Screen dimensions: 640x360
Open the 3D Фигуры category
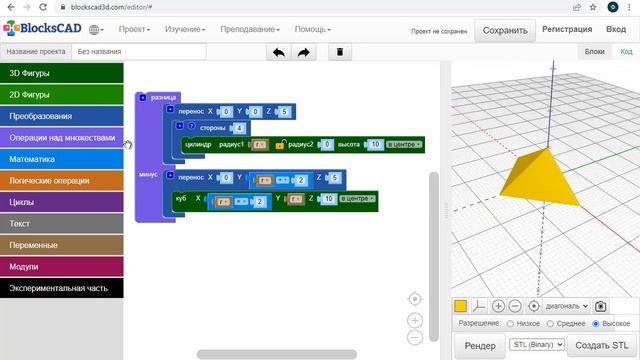pos(62,73)
